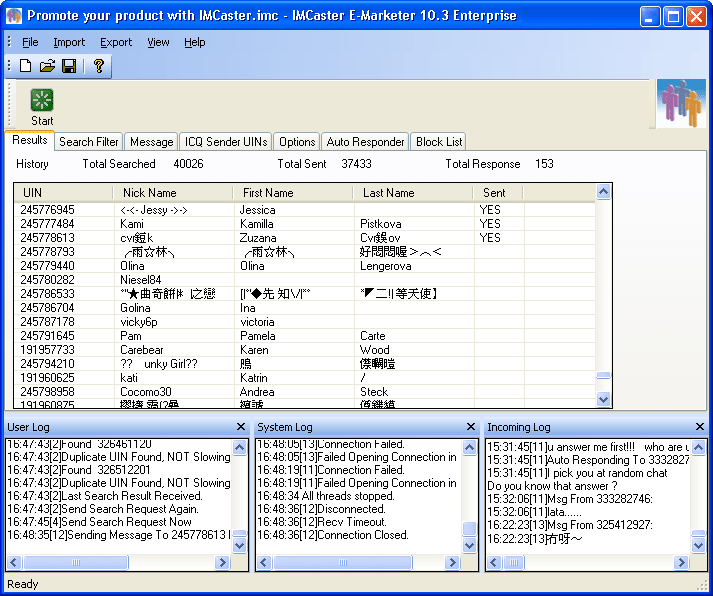Image resolution: width=713 pixels, height=596 pixels.
Task: Open the View menu
Action: pyautogui.click(x=158, y=42)
